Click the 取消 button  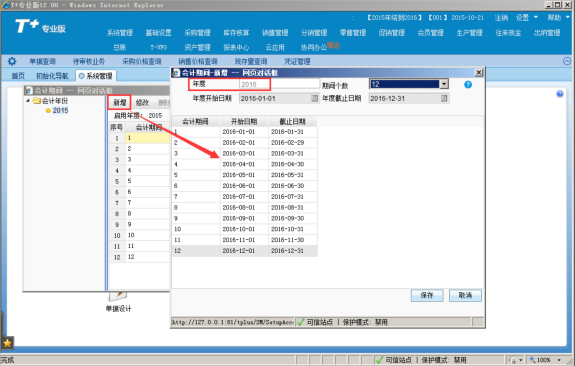point(465,295)
